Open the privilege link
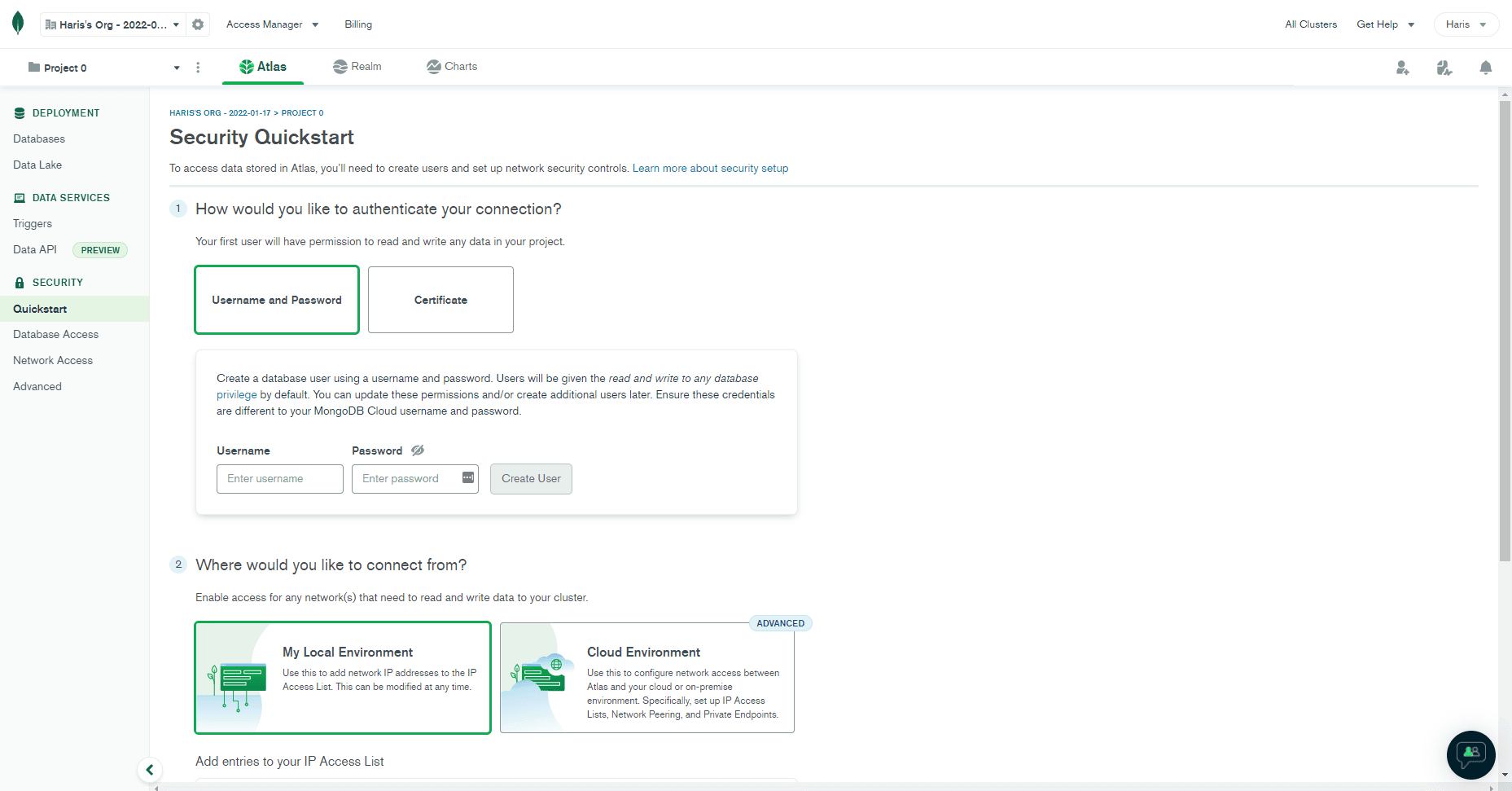Screen dimensions: 1512x791 (x=237, y=395)
